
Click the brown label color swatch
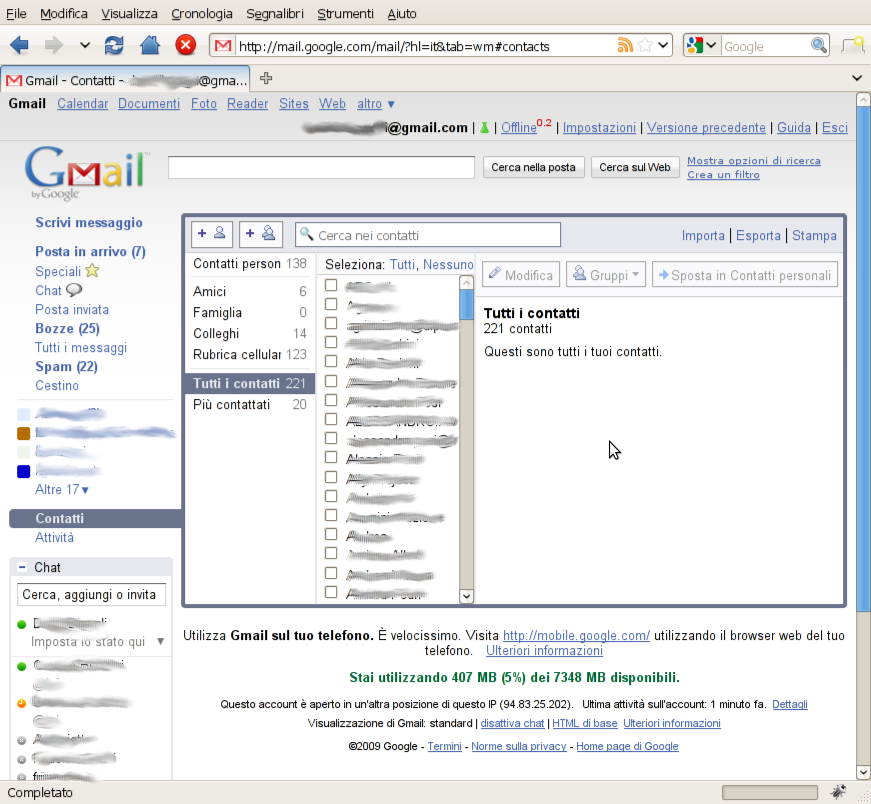click(23, 433)
